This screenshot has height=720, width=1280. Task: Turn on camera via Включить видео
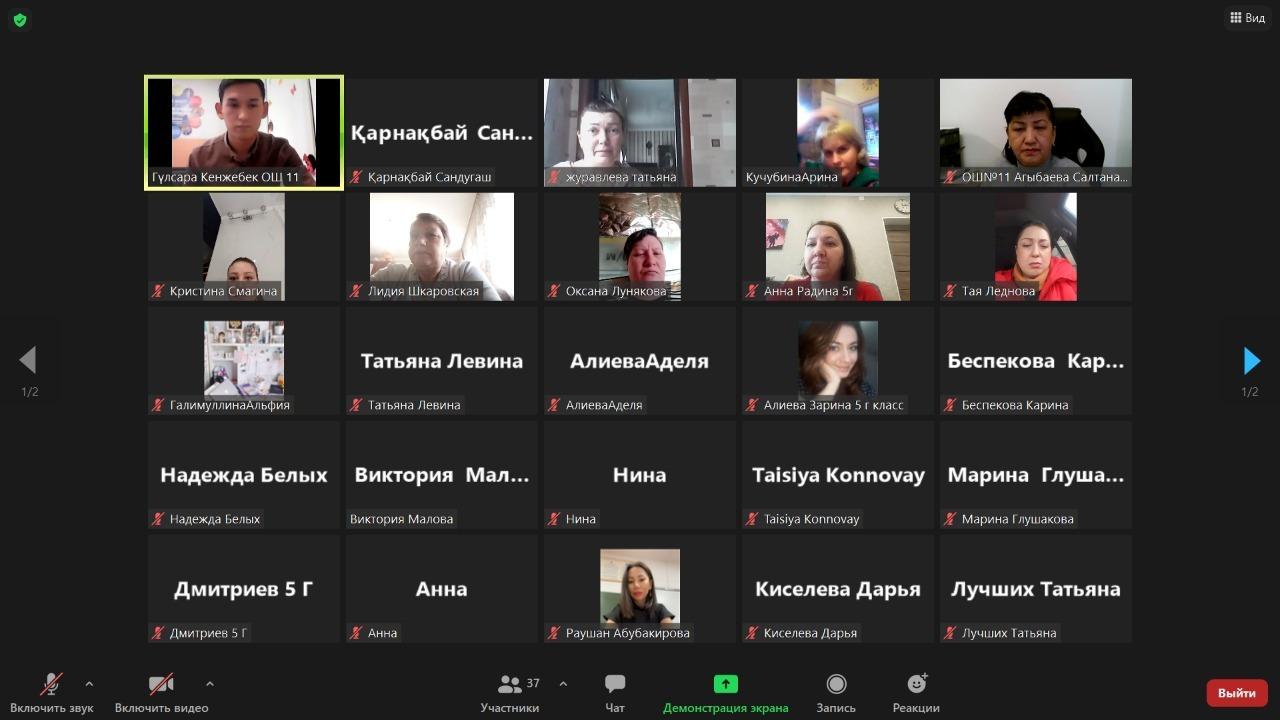[x=161, y=693]
